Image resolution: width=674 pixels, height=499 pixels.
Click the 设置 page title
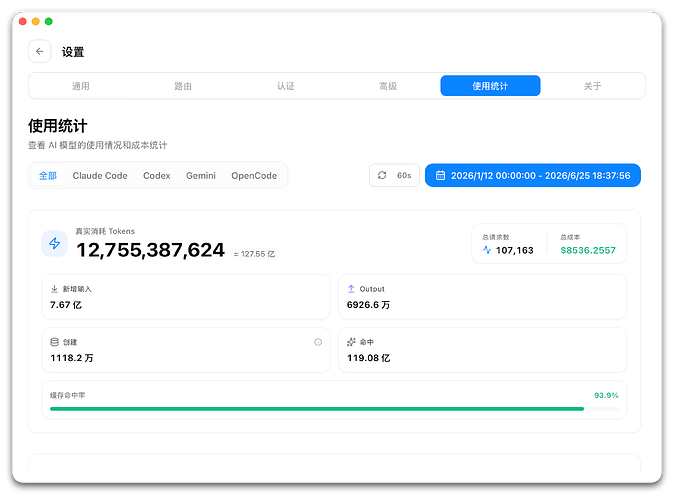pyautogui.click(x=73, y=52)
